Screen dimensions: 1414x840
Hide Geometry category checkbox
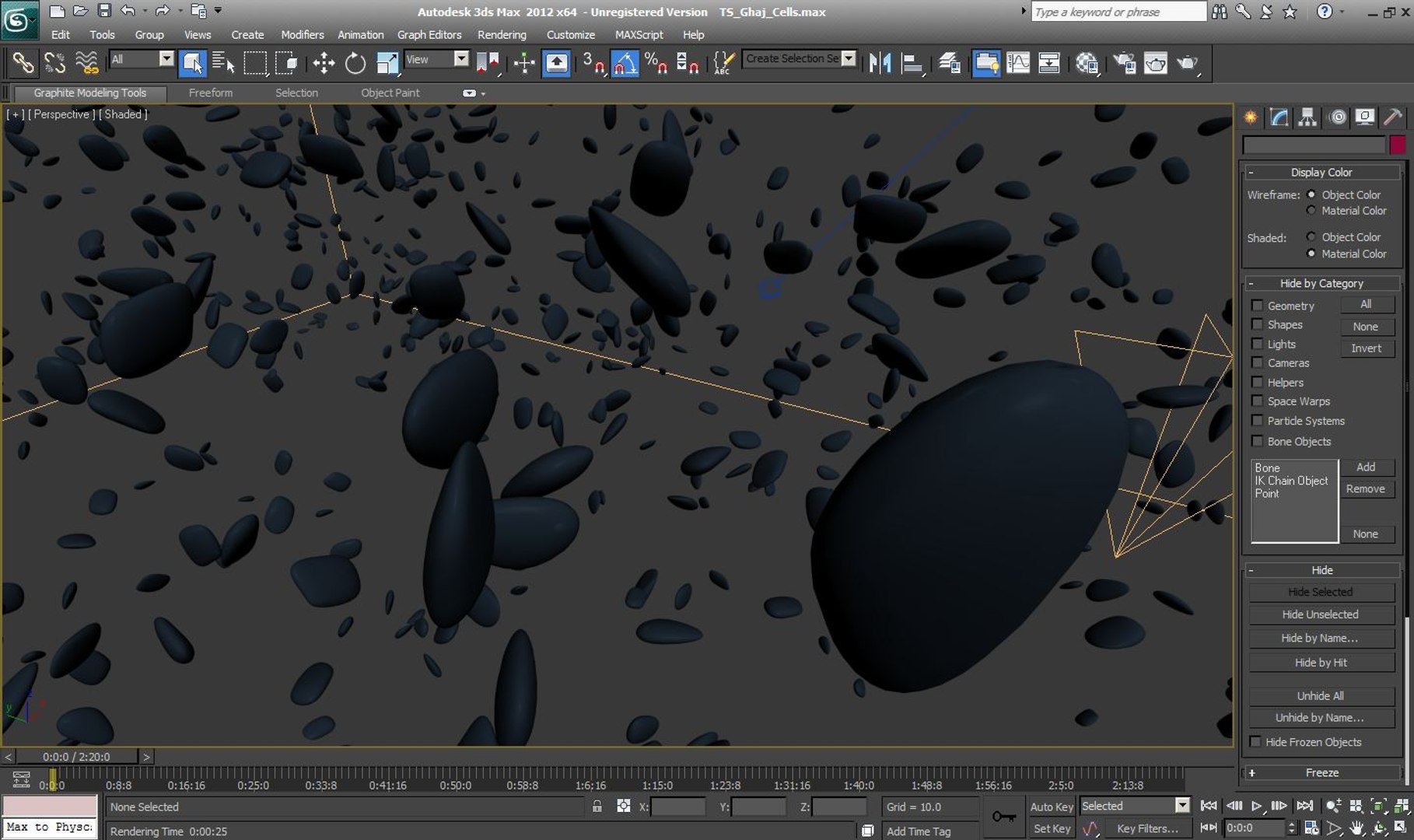pyautogui.click(x=1257, y=306)
